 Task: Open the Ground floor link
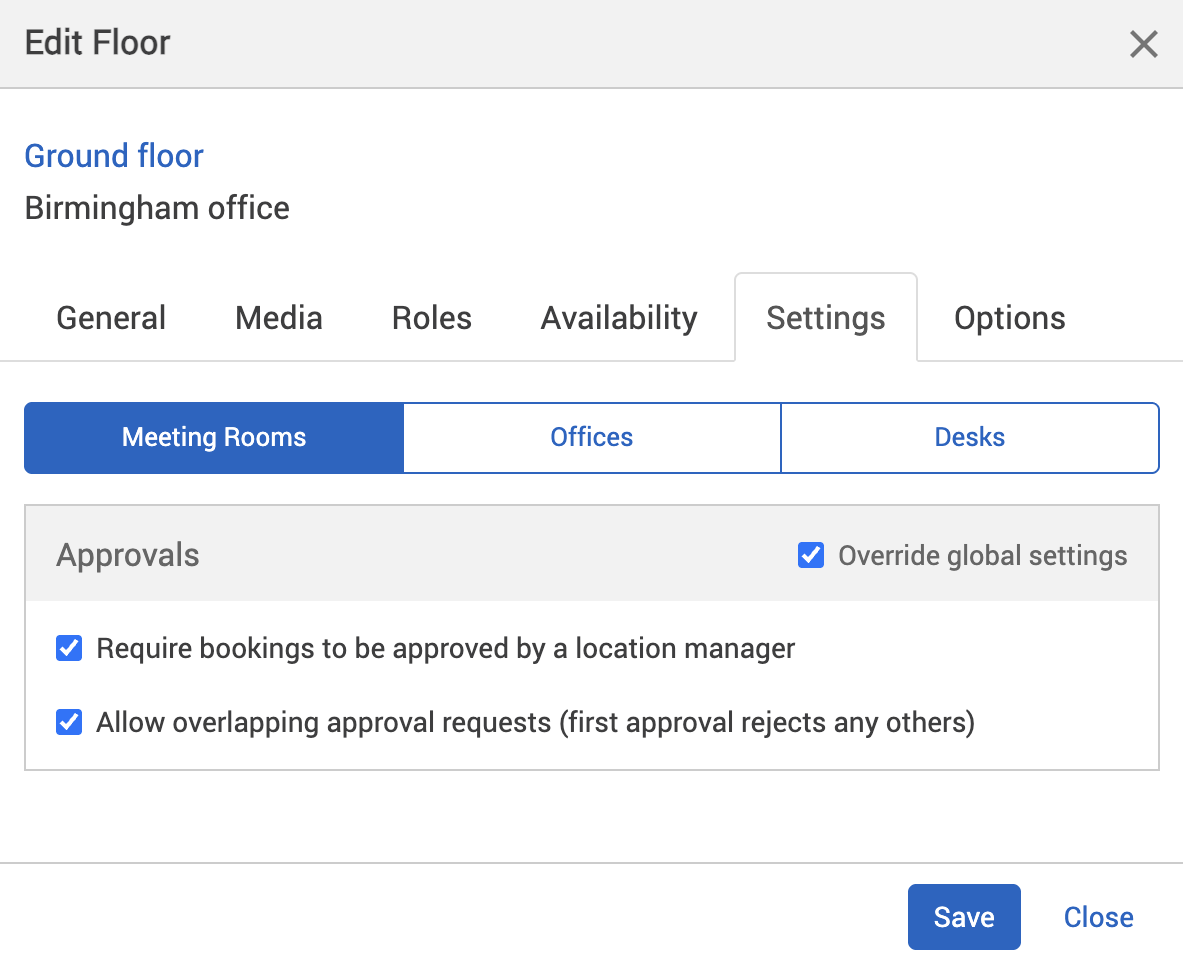[x=113, y=156]
